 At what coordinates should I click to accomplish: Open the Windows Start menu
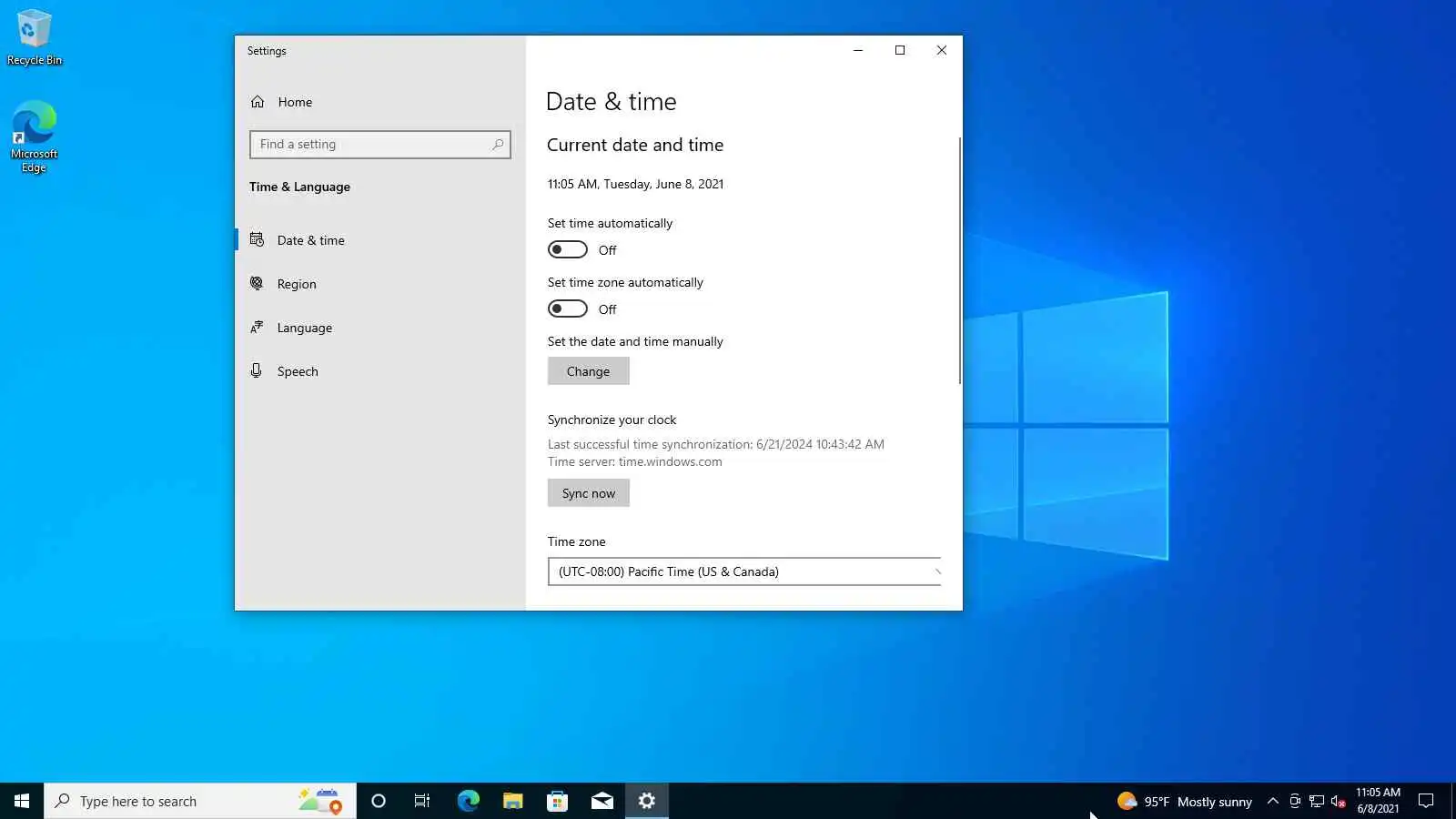click(x=22, y=801)
